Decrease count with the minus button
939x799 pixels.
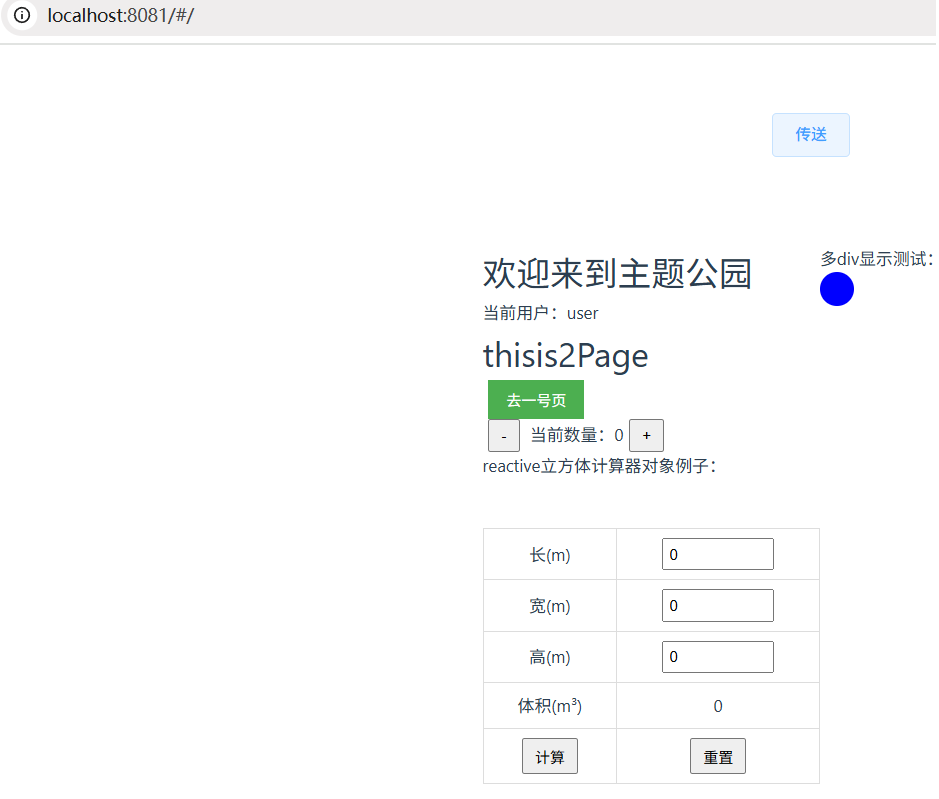point(504,435)
